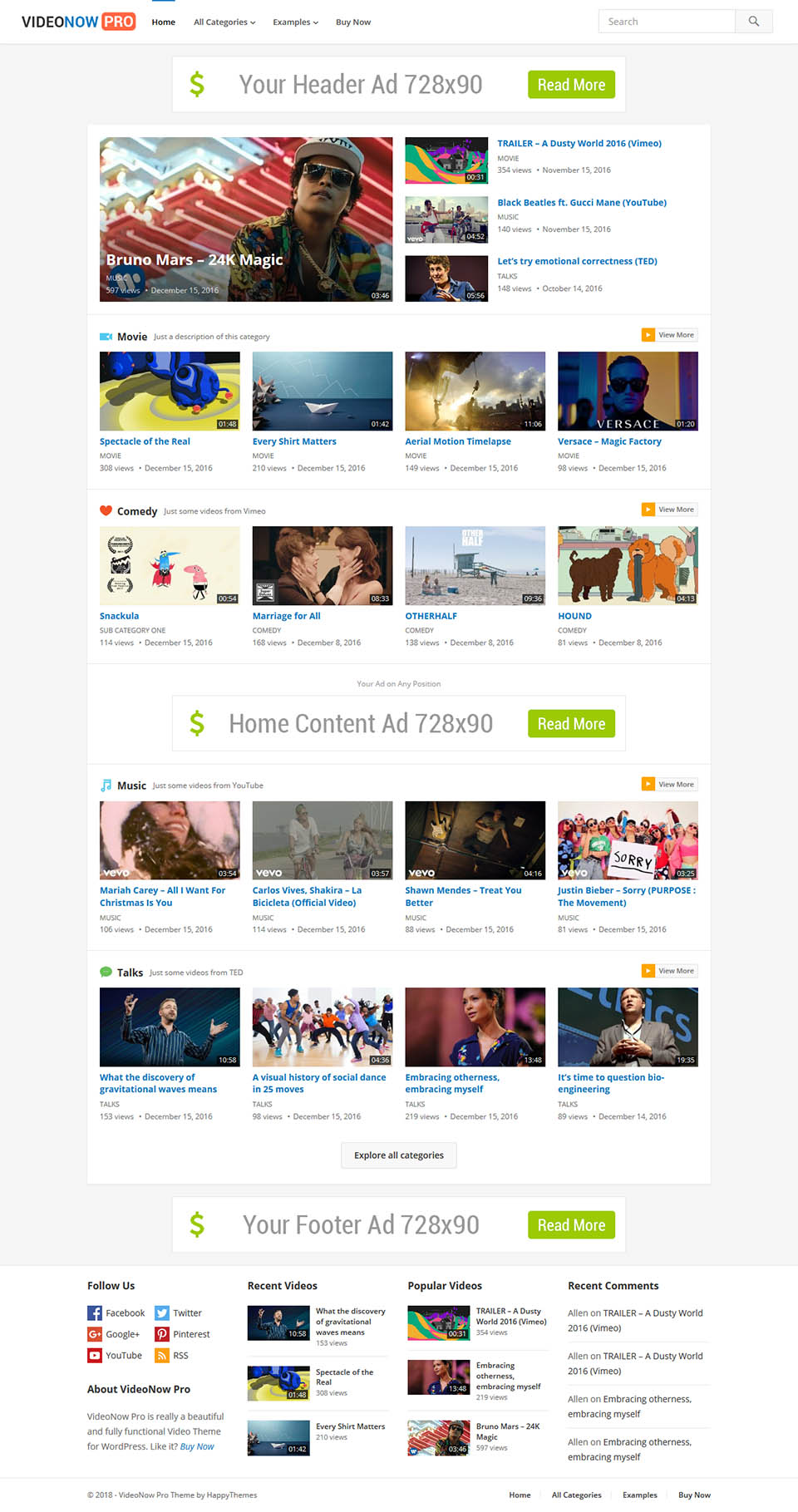Click the Explore all categories button

click(x=399, y=1155)
